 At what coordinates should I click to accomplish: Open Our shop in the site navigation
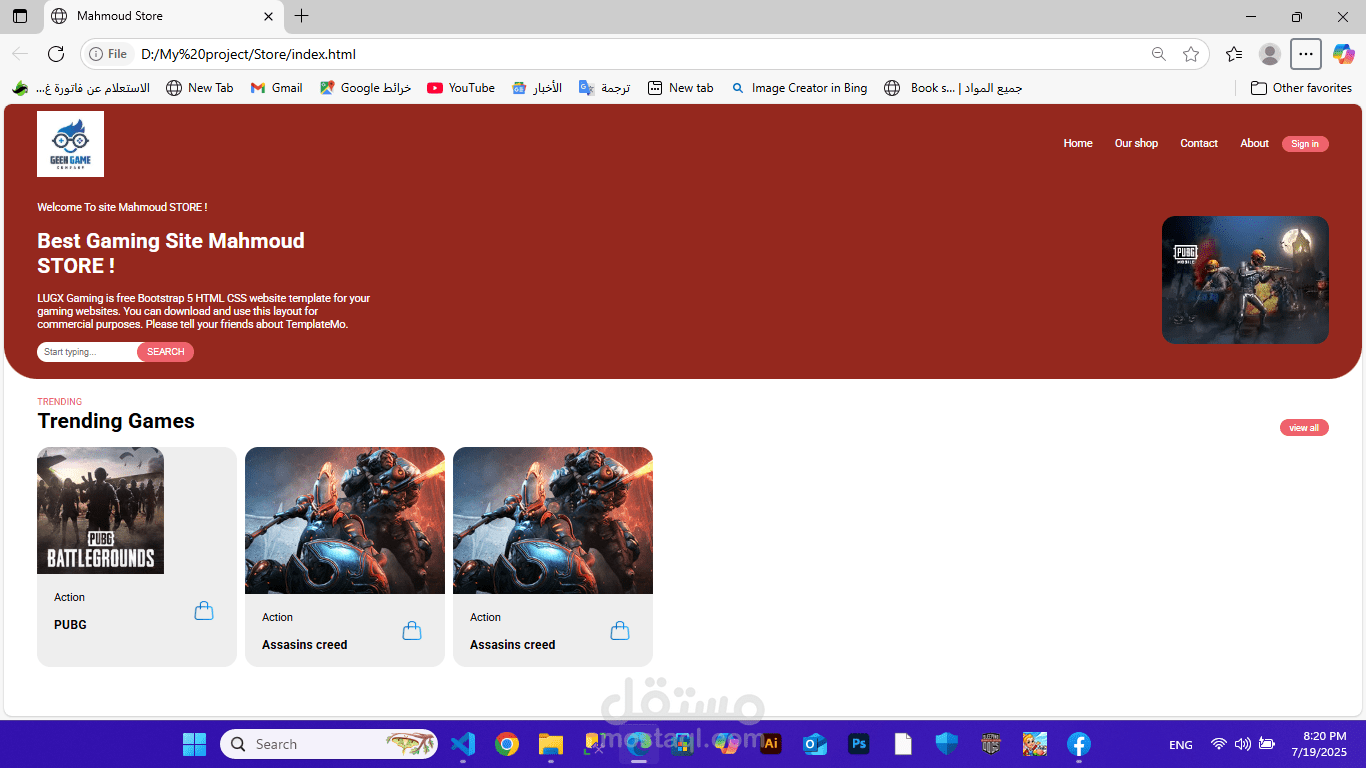point(1136,143)
